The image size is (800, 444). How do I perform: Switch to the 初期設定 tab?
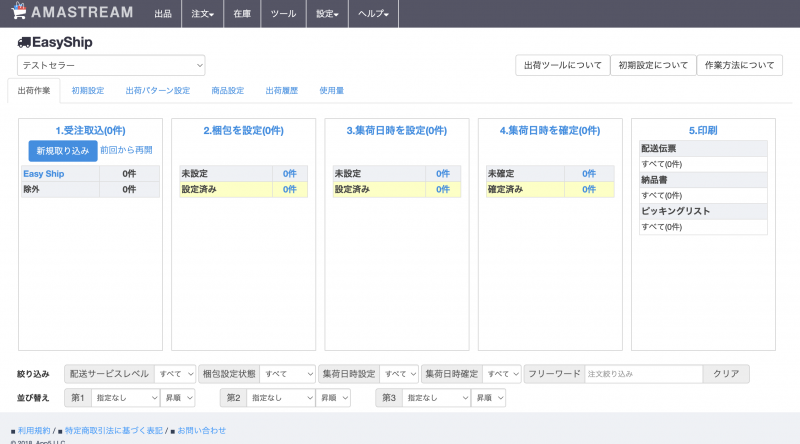pyautogui.click(x=88, y=91)
